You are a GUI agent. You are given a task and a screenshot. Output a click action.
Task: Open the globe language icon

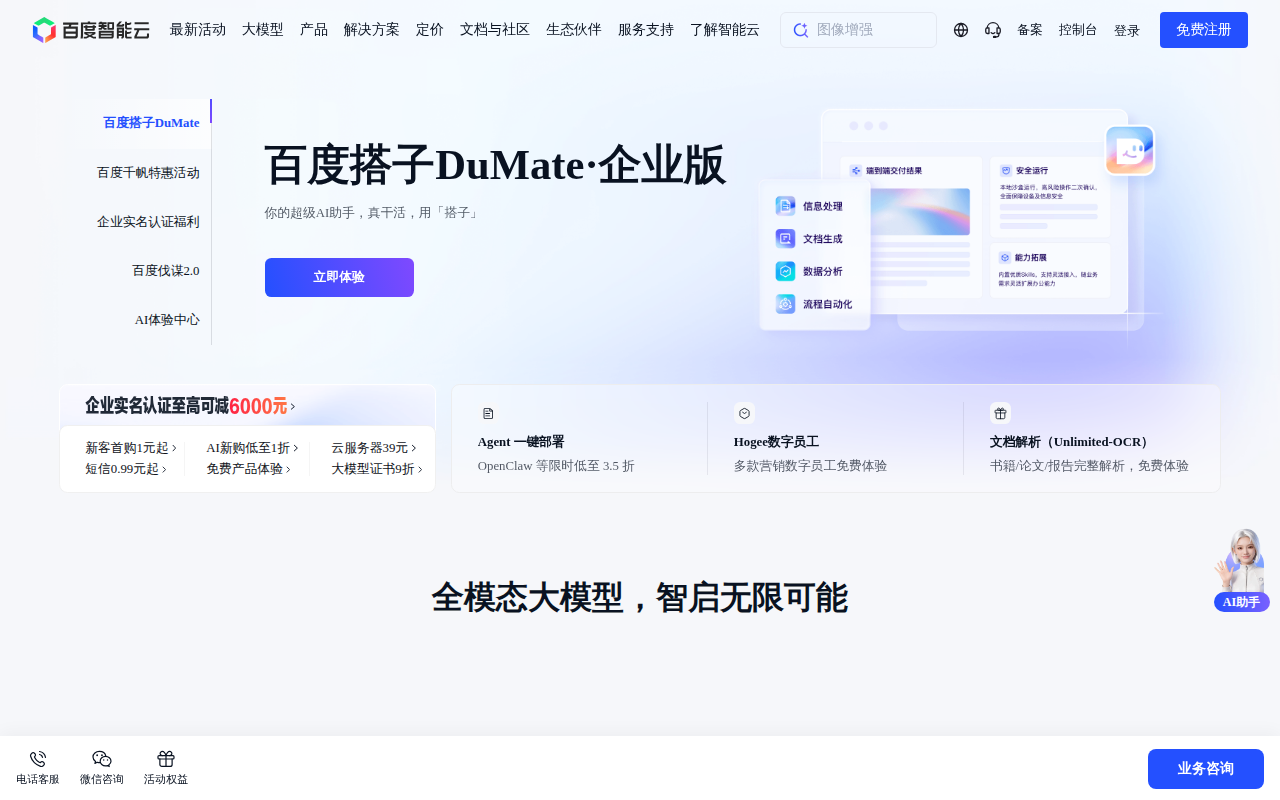tap(961, 30)
